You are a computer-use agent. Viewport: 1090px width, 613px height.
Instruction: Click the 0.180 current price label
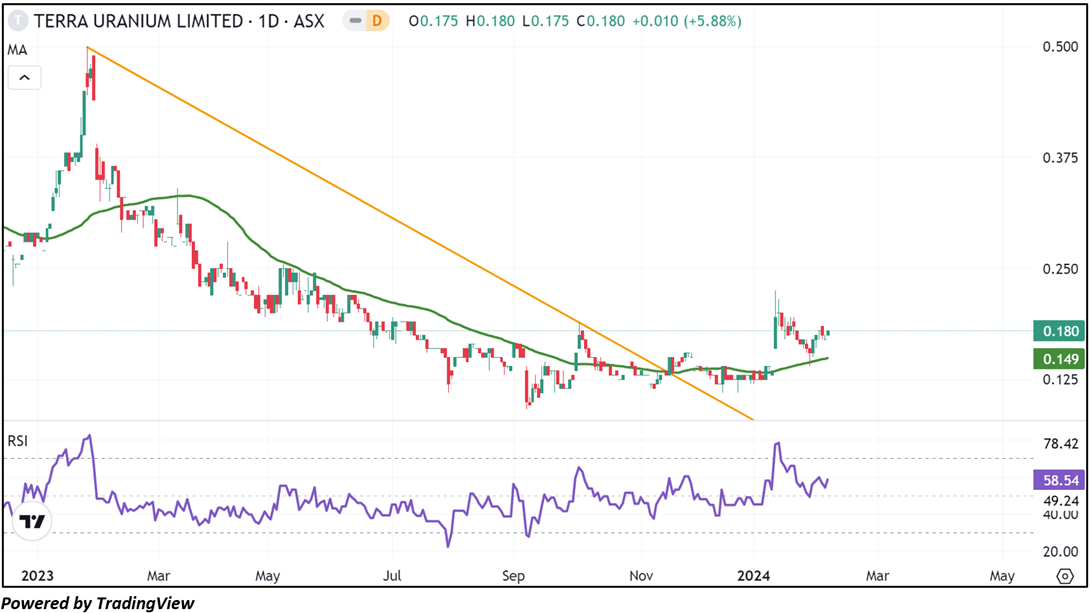tap(1059, 332)
